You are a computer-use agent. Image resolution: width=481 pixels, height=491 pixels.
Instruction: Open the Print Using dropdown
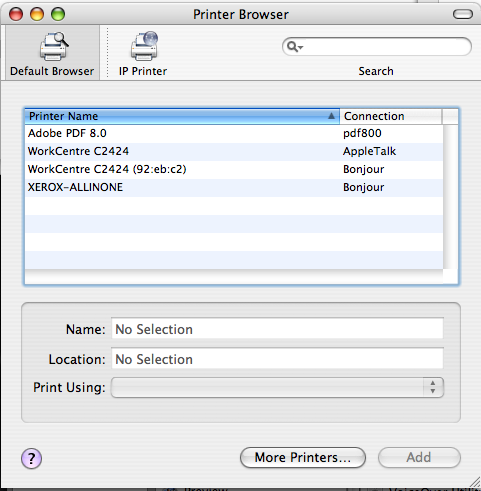(277, 387)
